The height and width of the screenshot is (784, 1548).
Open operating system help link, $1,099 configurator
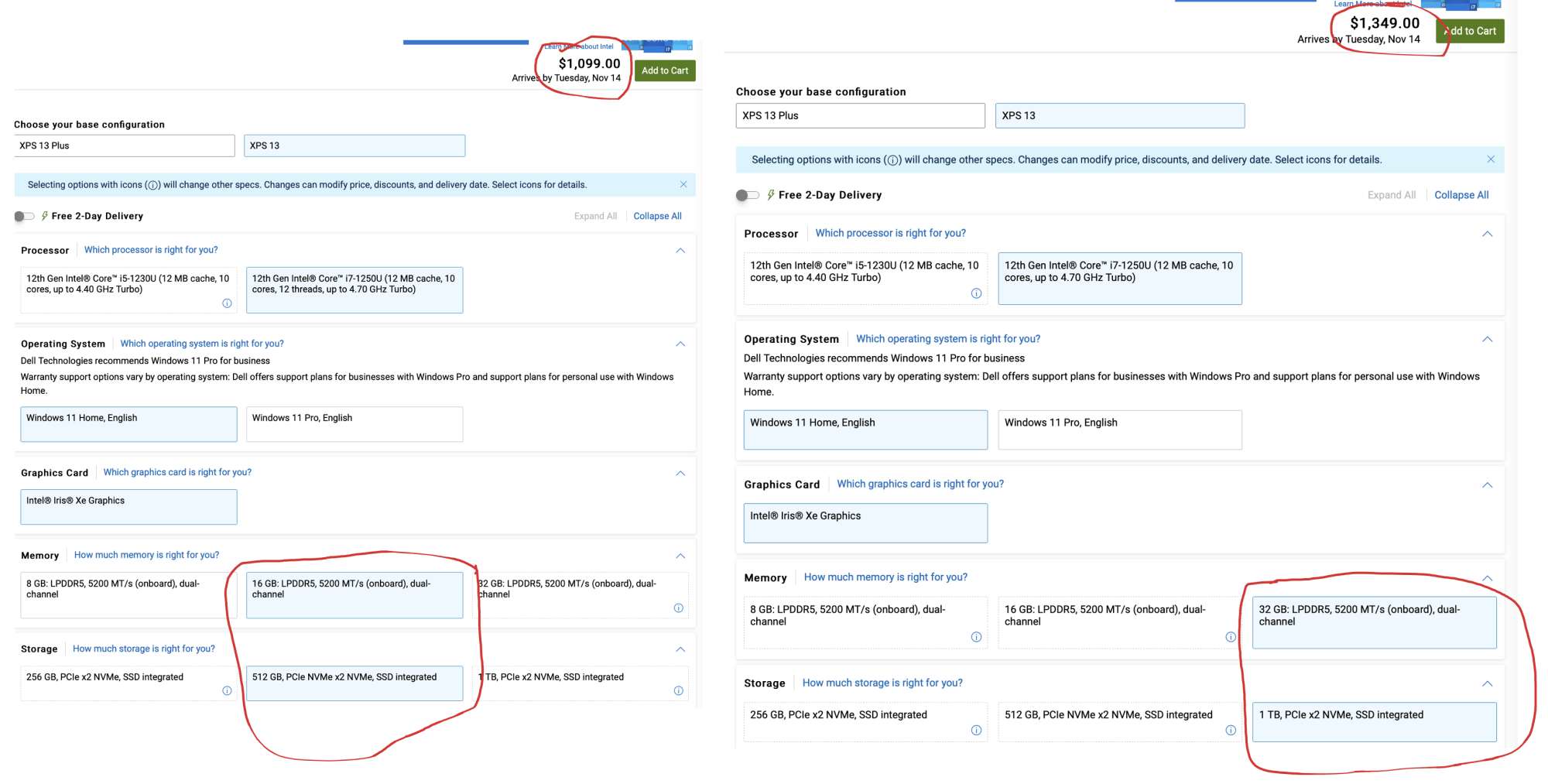pos(202,344)
